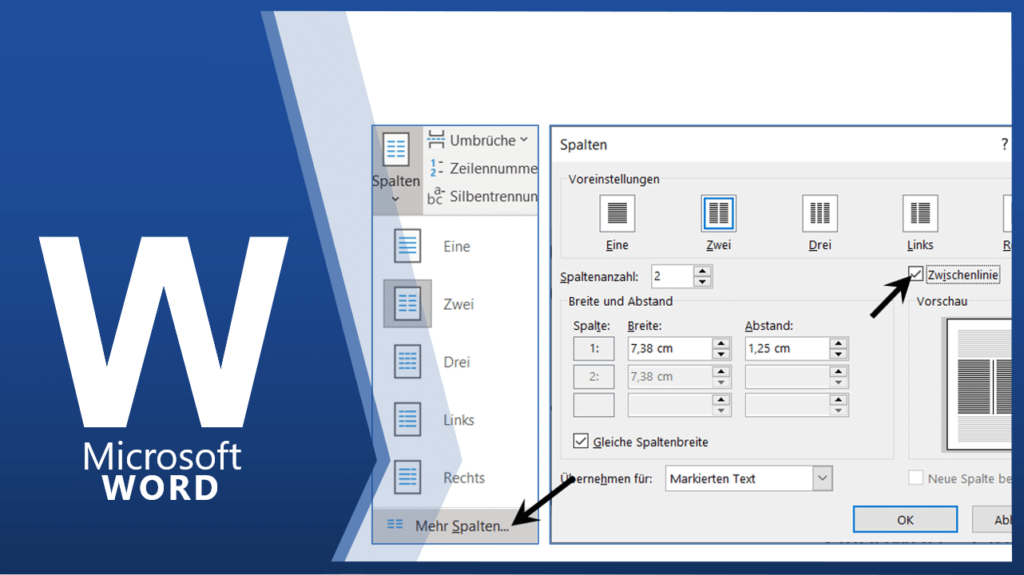This screenshot has height=575, width=1024.
Task: Select the Eine single column option
Action: click(x=408, y=246)
